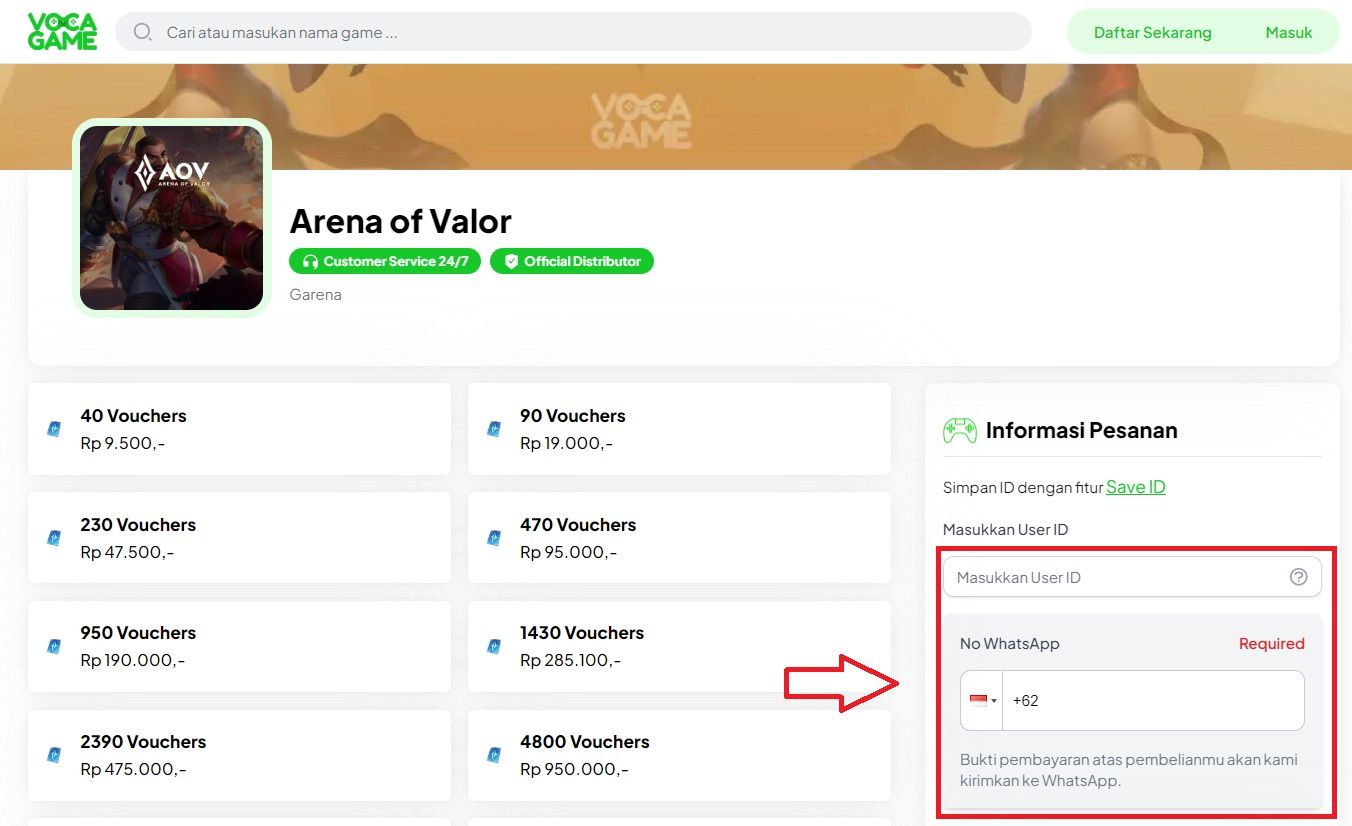The image size is (1352, 826).
Task: Click the Customer Service 24/7 badge
Action: pos(385,261)
